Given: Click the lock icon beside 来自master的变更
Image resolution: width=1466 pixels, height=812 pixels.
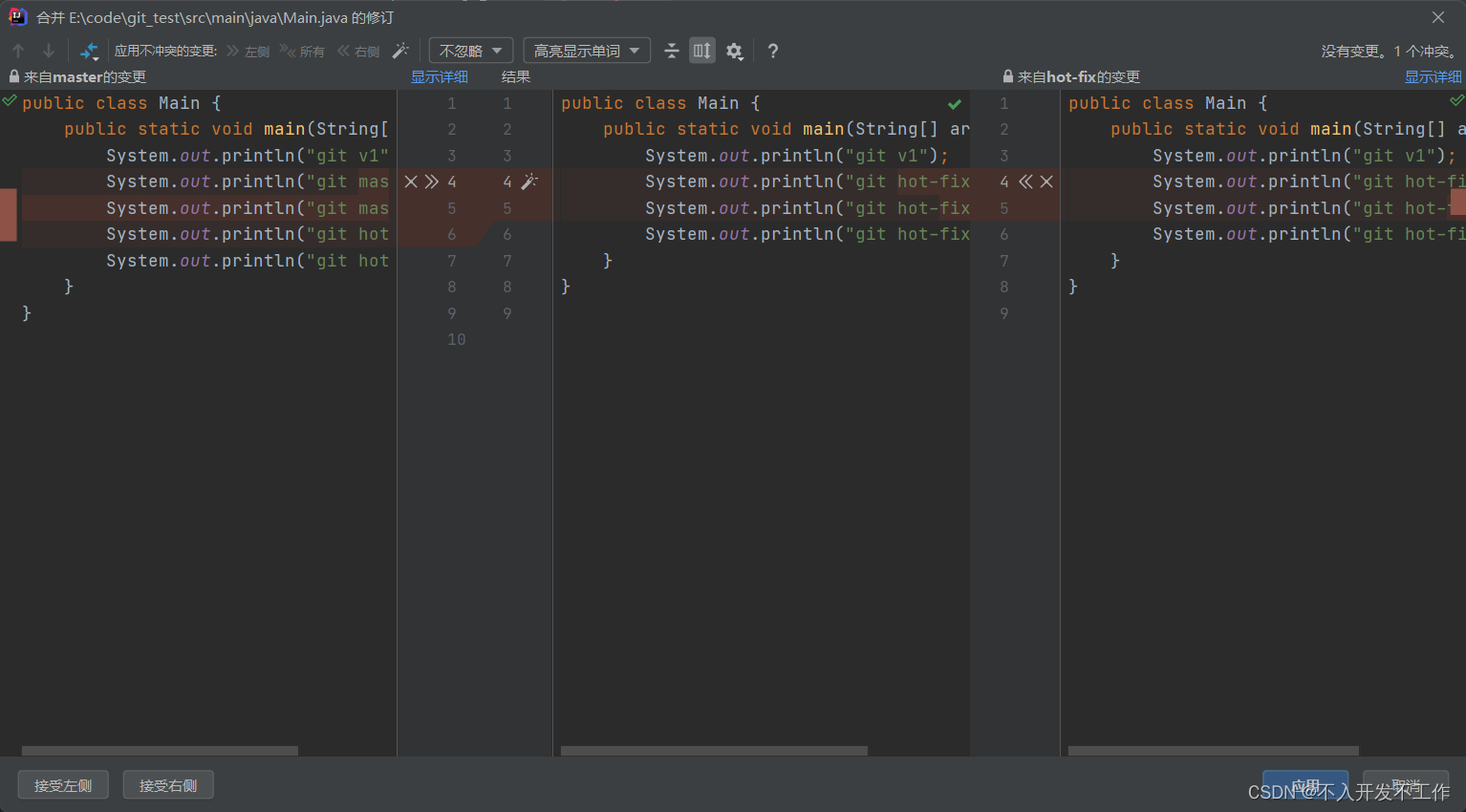Looking at the screenshot, I should pos(13,76).
